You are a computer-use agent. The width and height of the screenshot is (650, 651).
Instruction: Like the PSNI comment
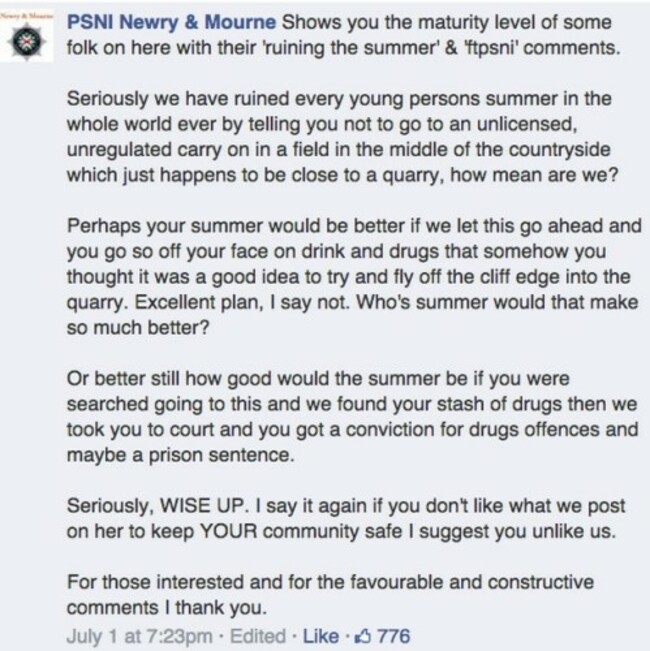pyautogui.click(x=320, y=636)
